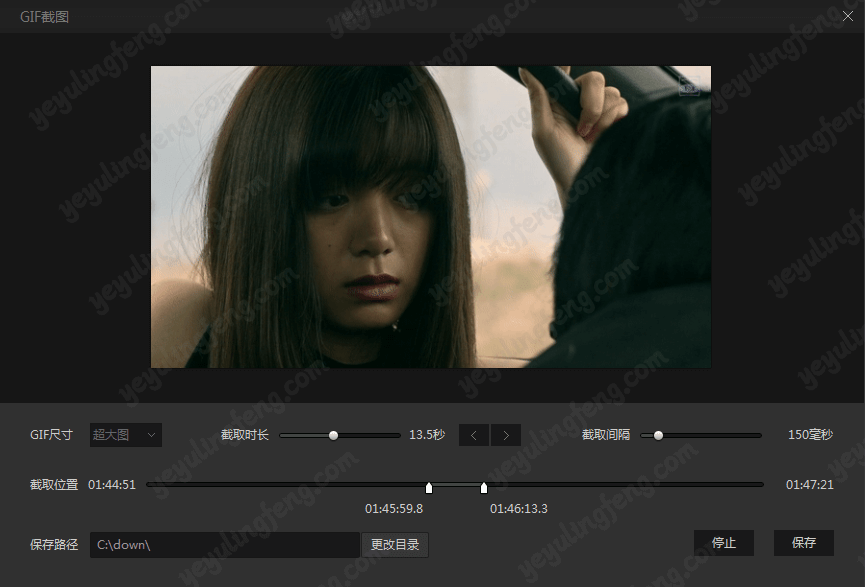Click the 保存 button
Screen dimensions: 865x587
pyautogui.click(x=804, y=543)
